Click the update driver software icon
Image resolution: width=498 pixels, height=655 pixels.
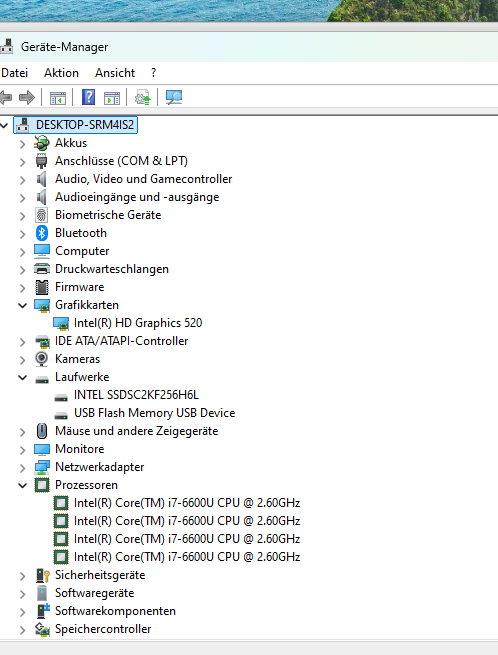tap(142, 98)
